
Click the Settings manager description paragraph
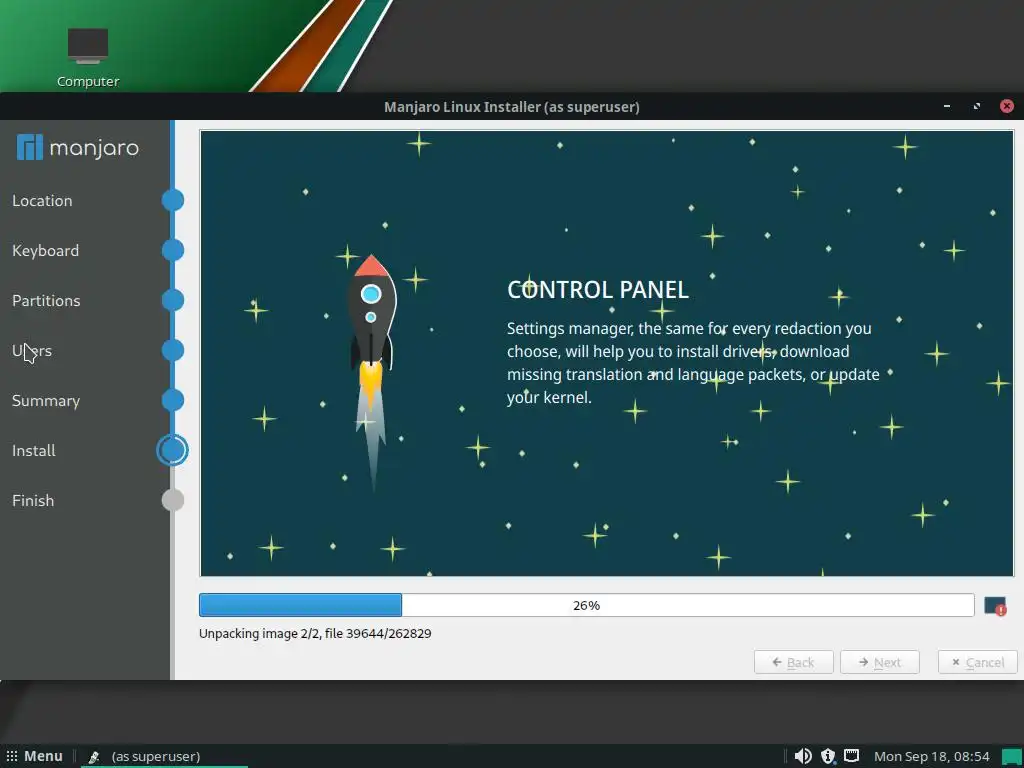point(693,362)
